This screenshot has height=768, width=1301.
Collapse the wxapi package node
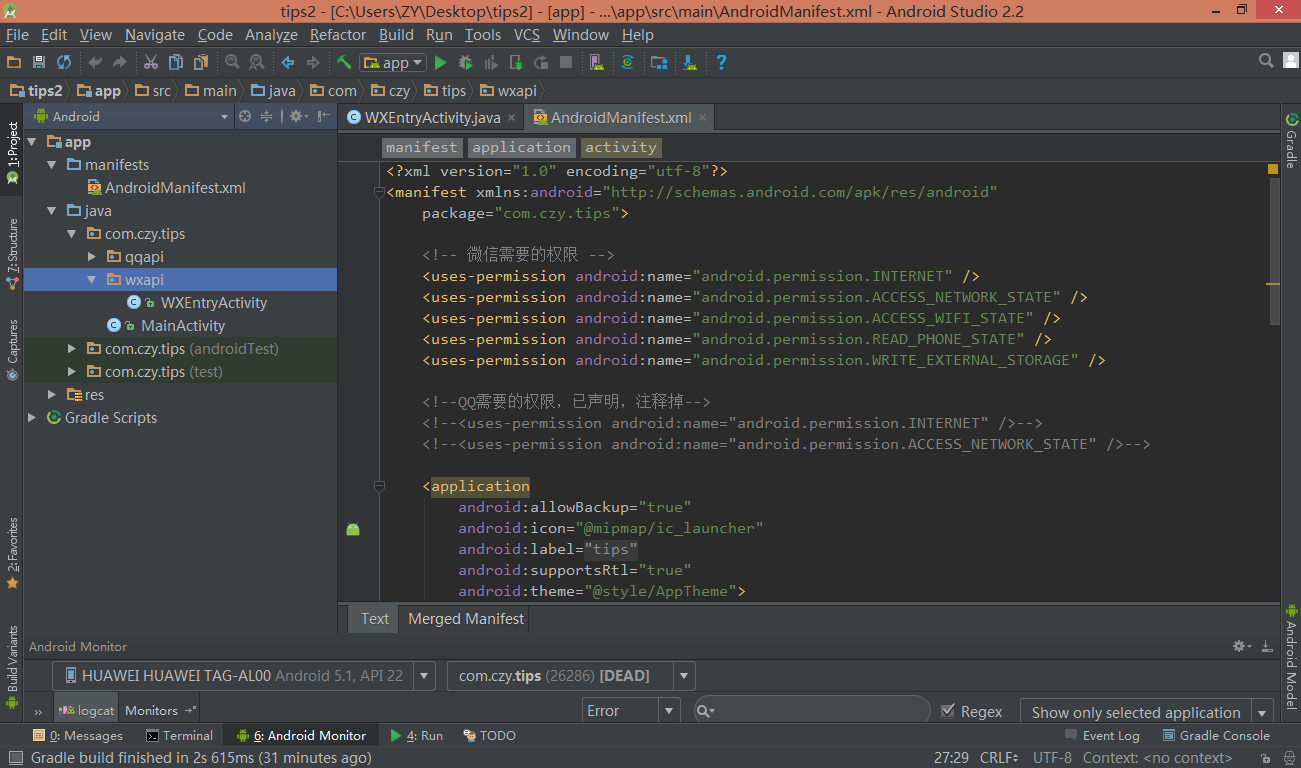[x=92, y=280]
